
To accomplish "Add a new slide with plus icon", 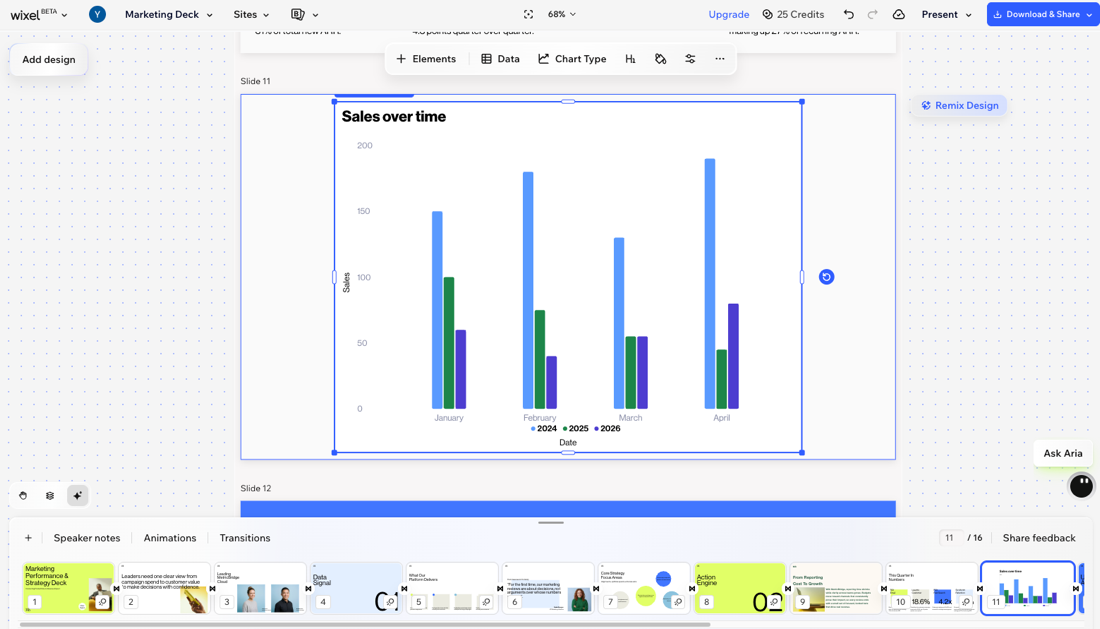I will point(28,538).
